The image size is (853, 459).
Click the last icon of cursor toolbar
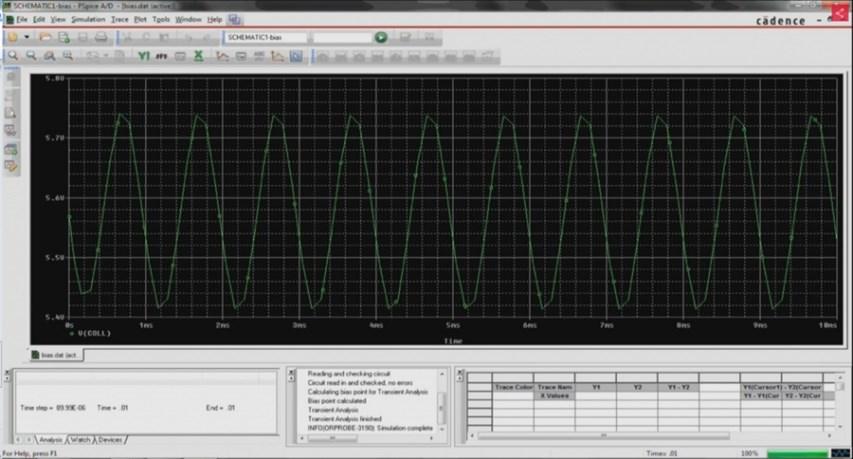coord(488,55)
